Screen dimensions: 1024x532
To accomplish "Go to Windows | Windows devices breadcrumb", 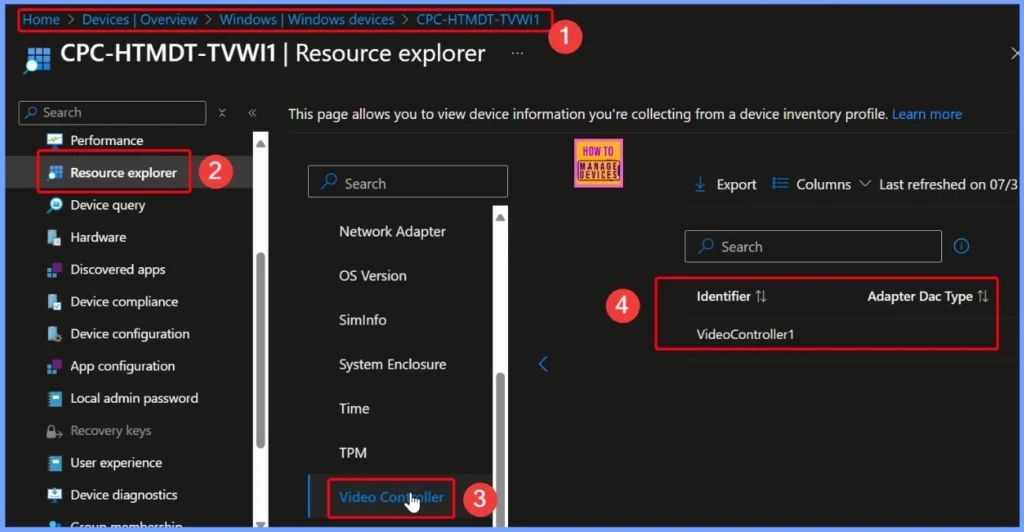I will point(307,20).
